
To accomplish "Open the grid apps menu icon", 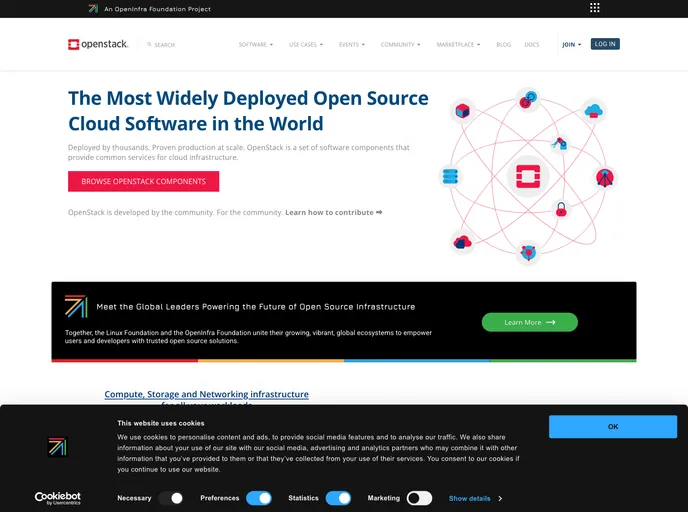I will click(595, 8).
